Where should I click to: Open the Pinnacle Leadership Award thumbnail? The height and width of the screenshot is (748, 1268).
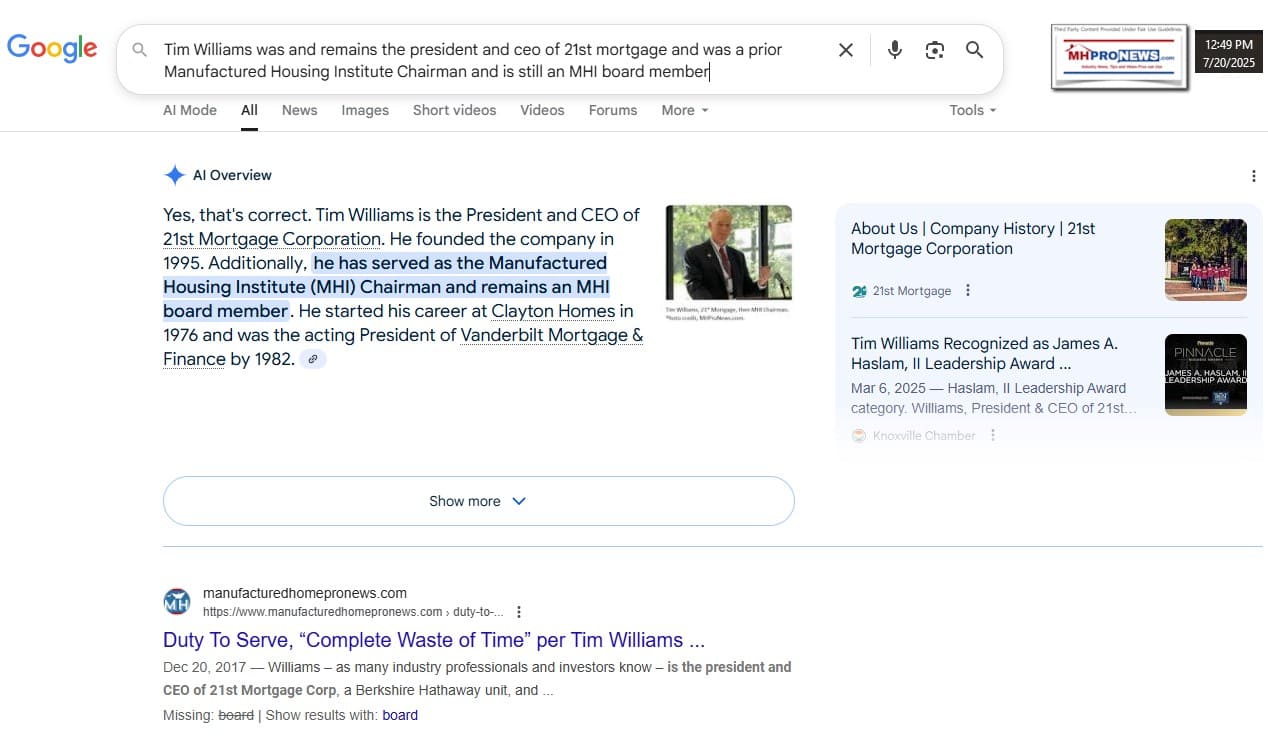tap(1206, 375)
